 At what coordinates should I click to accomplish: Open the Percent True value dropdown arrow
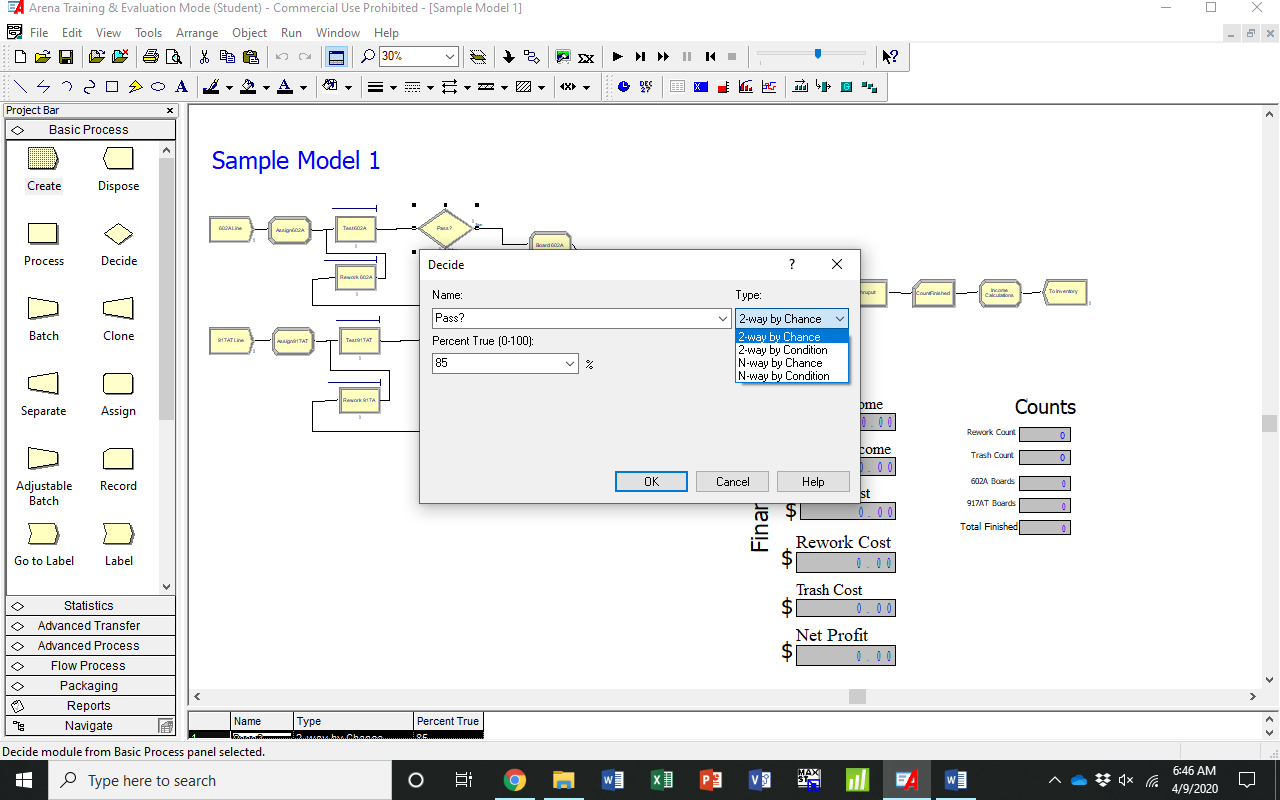(x=570, y=364)
